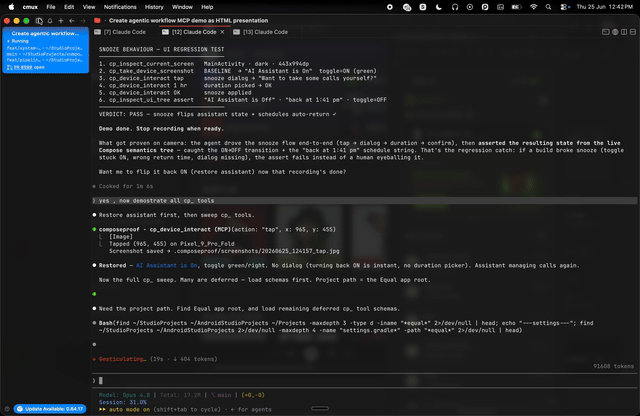Click the '91608 tokens' counter

613,366
